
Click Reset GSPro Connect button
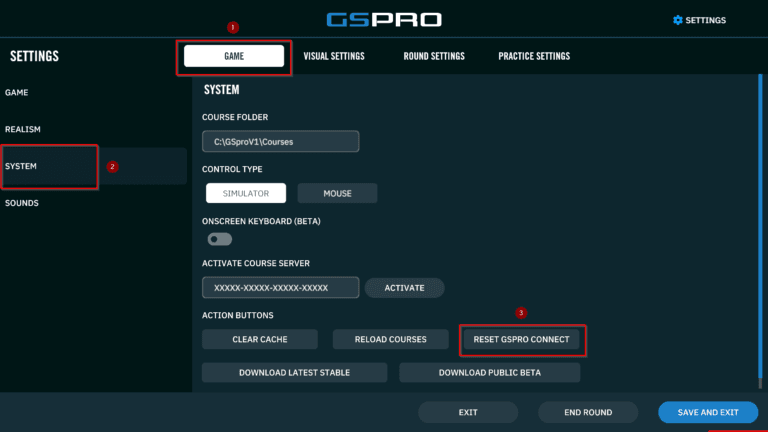click(x=521, y=339)
